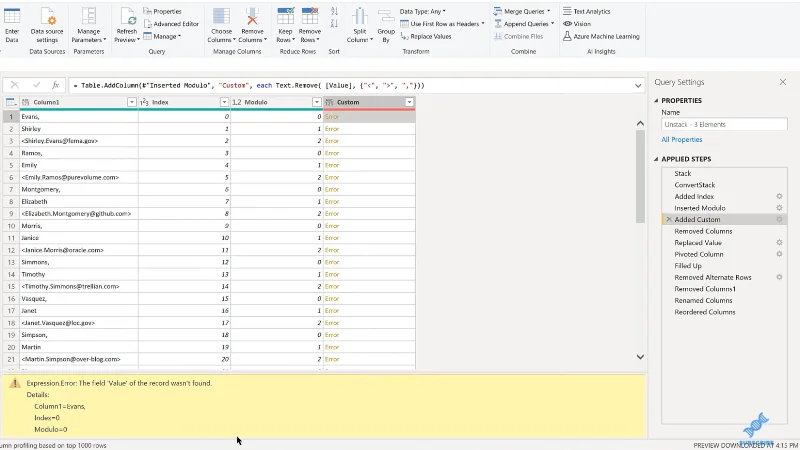Screen dimensions: 800x450
Task: Open query Properties
Action: (163, 11)
